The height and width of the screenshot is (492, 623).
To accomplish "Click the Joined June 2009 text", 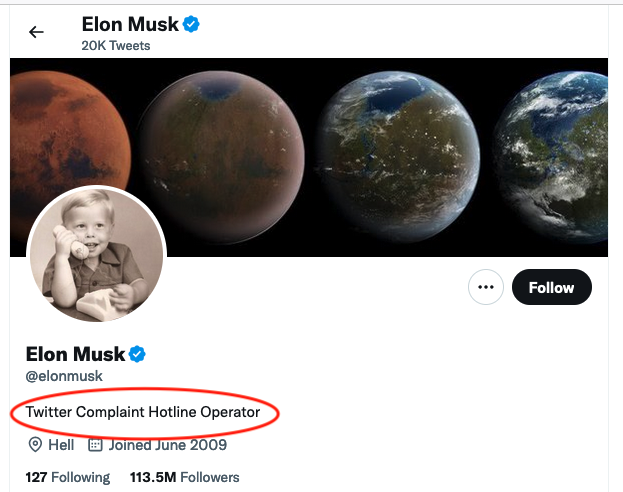I will (x=168, y=445).
